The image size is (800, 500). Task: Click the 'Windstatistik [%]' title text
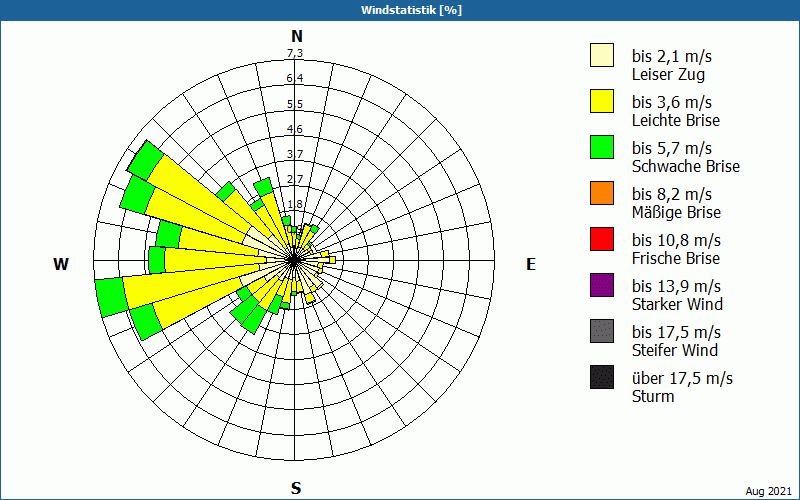[x=411, y=10]
